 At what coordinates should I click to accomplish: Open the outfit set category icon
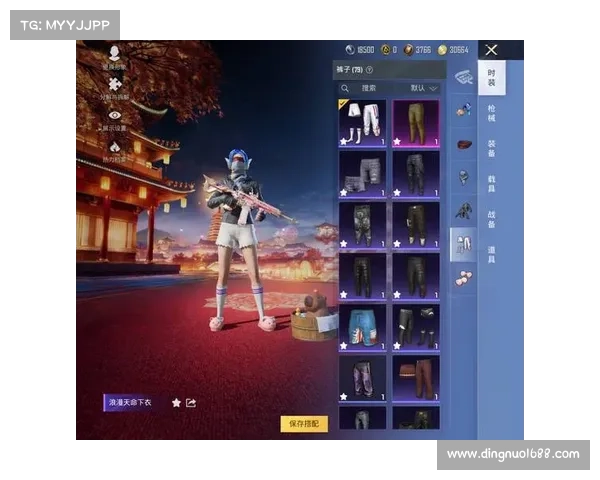click(x=464, y=78)
